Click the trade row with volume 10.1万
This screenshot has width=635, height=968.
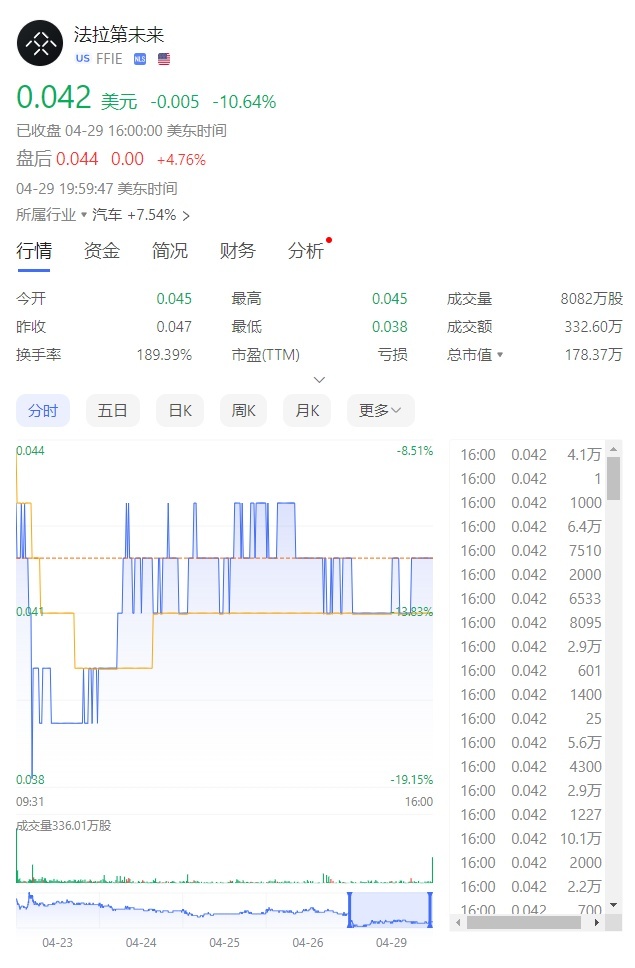[x=531, y=839]
